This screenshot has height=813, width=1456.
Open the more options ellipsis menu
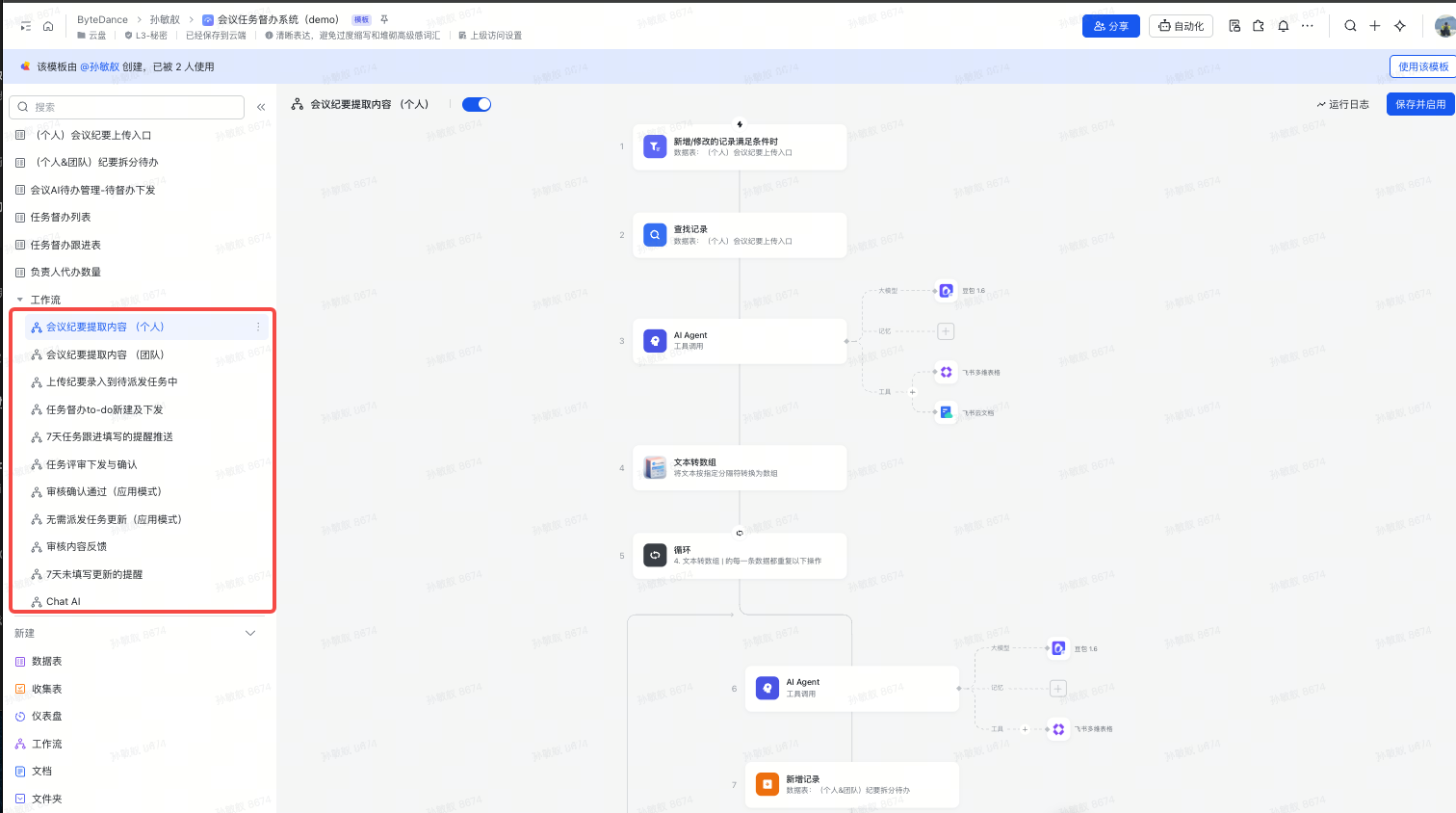pos(1307,26)
